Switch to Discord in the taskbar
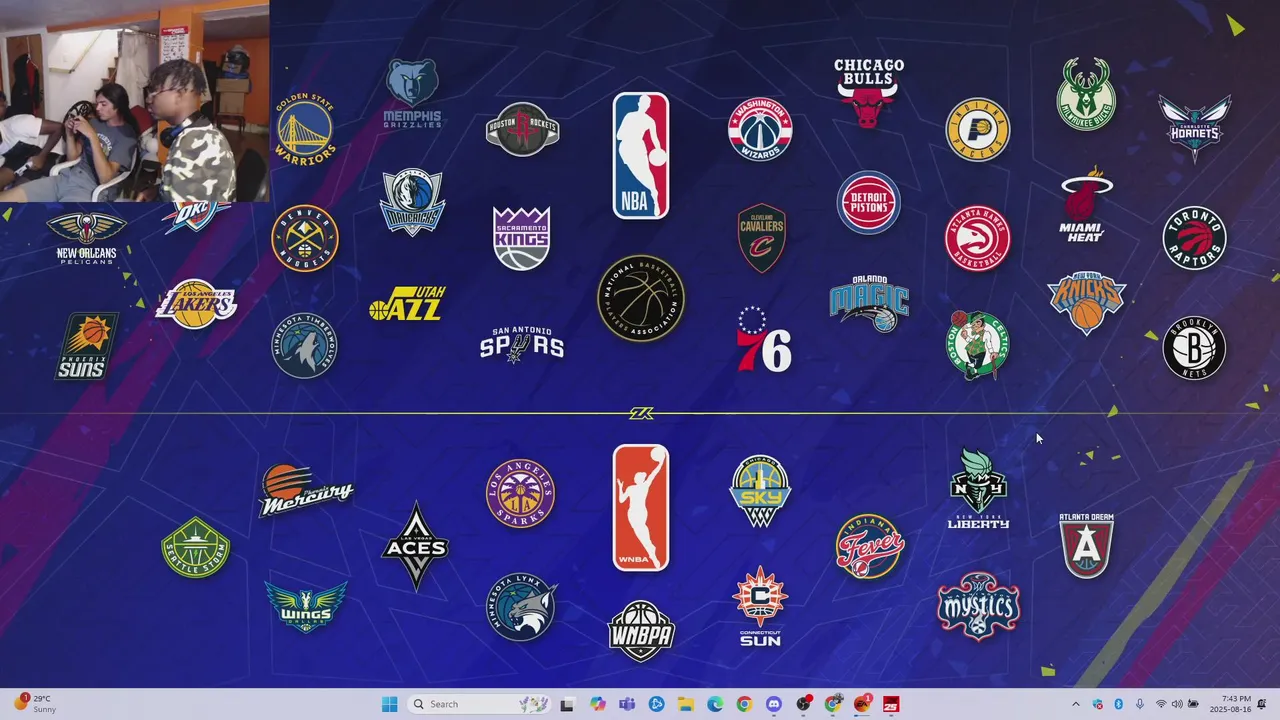Viewport: 1280px width, 720px height. pos(773,704)
